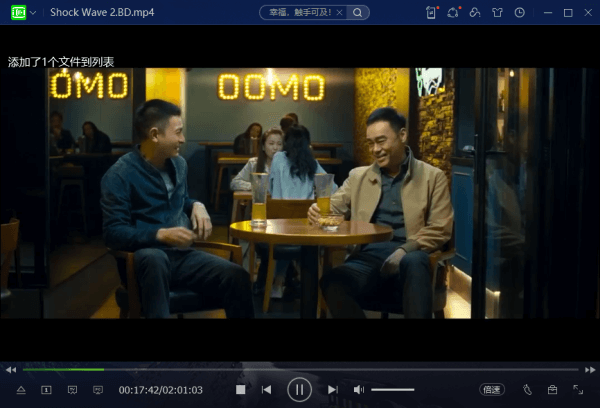Click the fast-forward double-arrow button

[x=590, y=370]
